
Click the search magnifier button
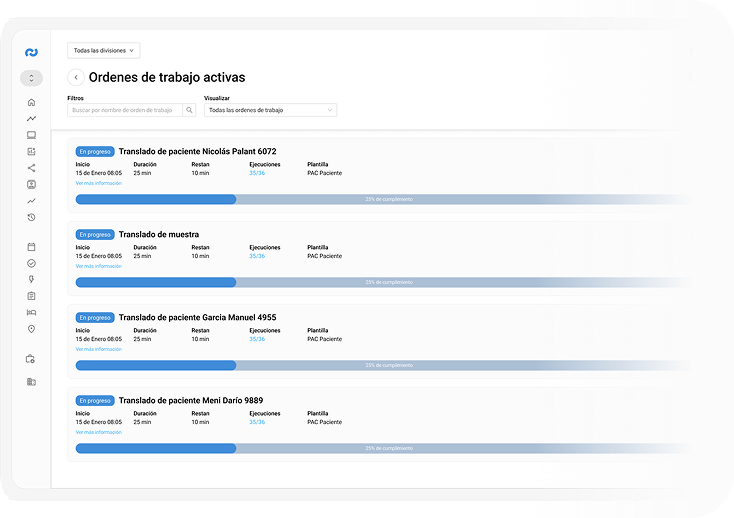tap(189, 110)
